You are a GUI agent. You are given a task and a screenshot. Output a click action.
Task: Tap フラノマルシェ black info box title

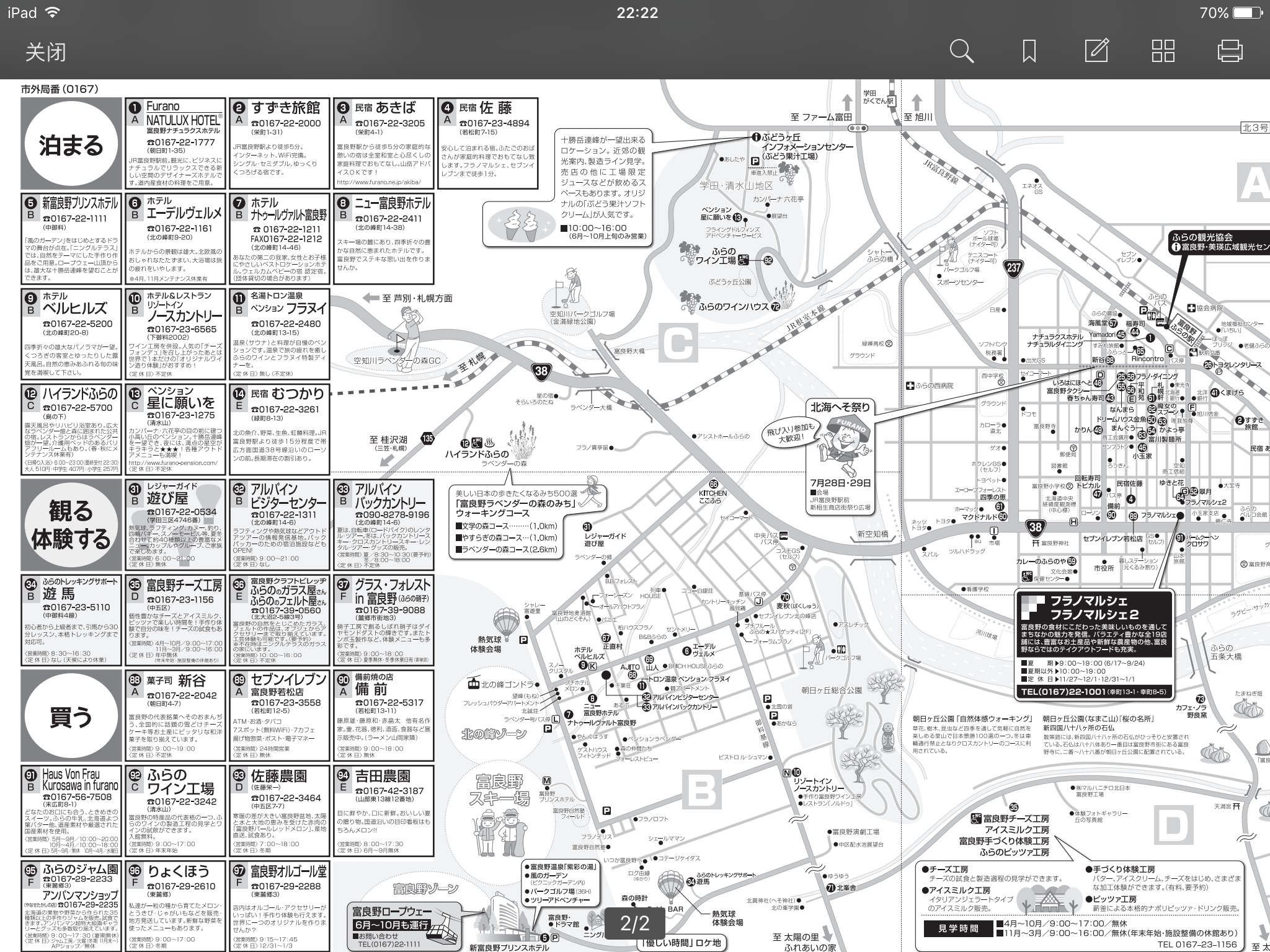click(x=1094, y=607)
